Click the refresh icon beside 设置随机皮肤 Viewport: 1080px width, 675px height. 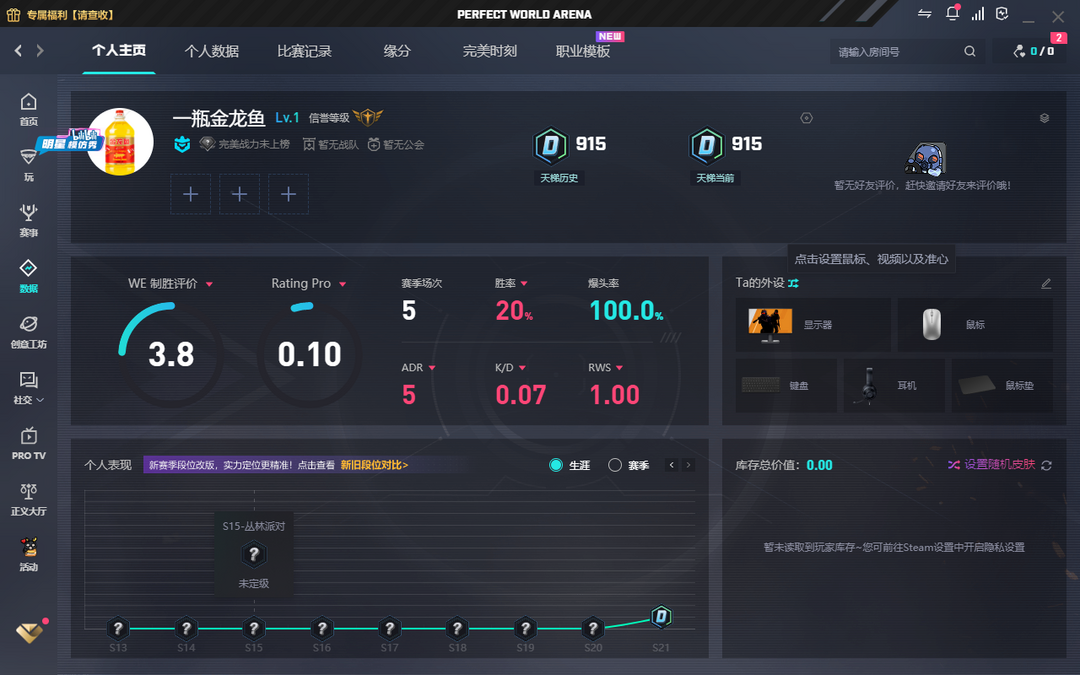1046,466
